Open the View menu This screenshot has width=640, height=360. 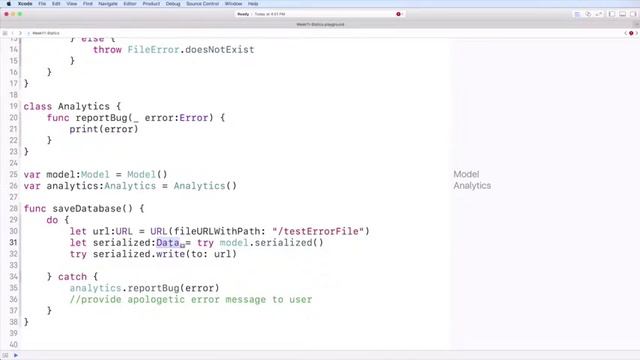pos(71,4)
